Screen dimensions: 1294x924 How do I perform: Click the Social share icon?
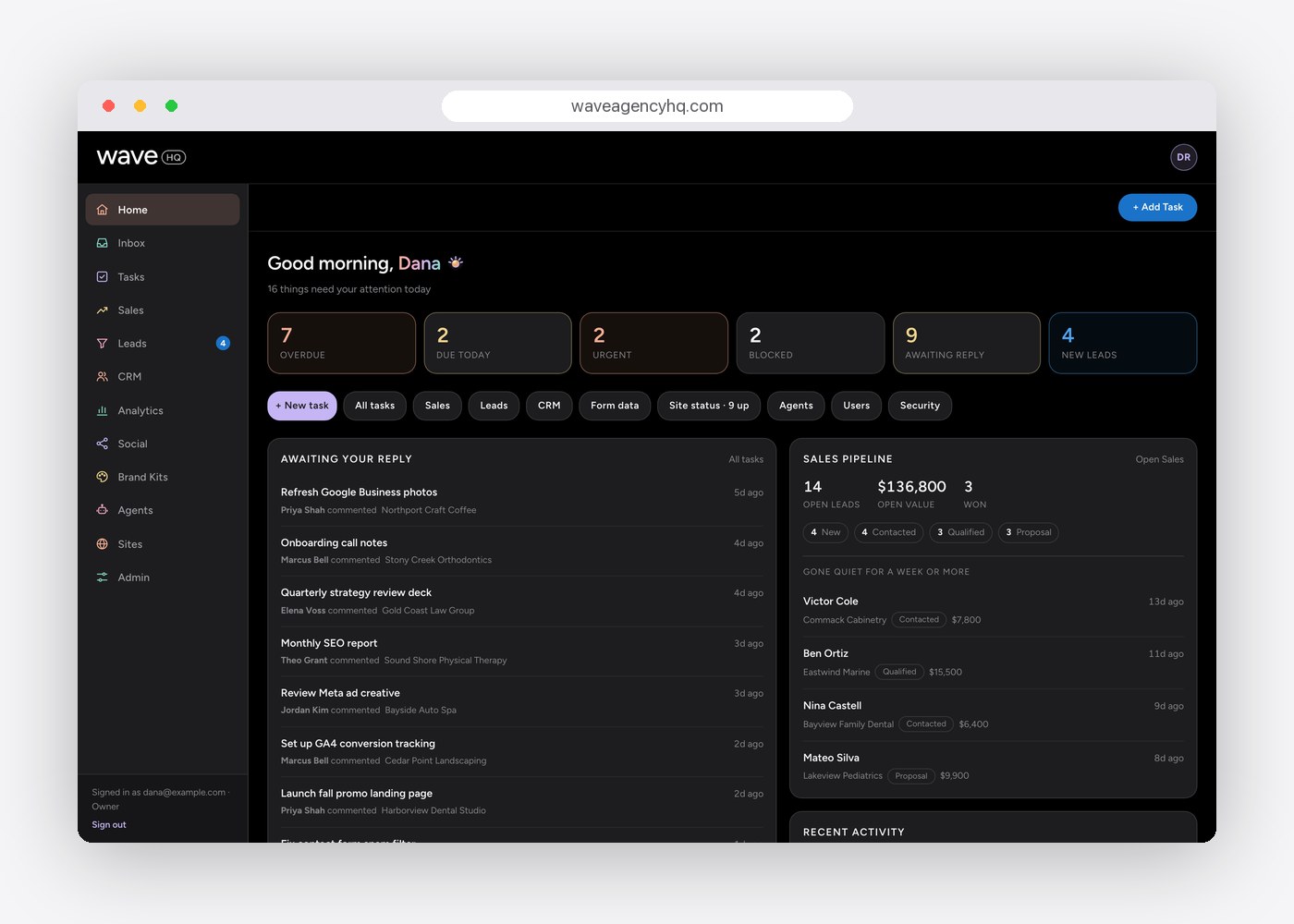pos(103,444)
